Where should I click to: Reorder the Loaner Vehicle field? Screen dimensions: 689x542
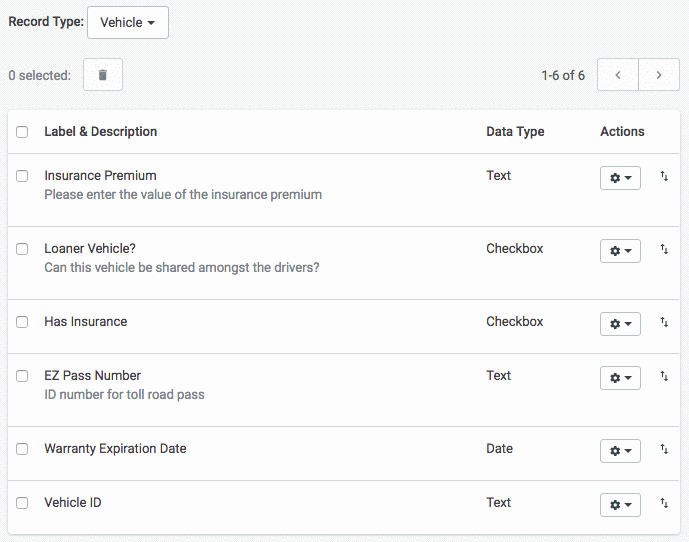point(664,250)
